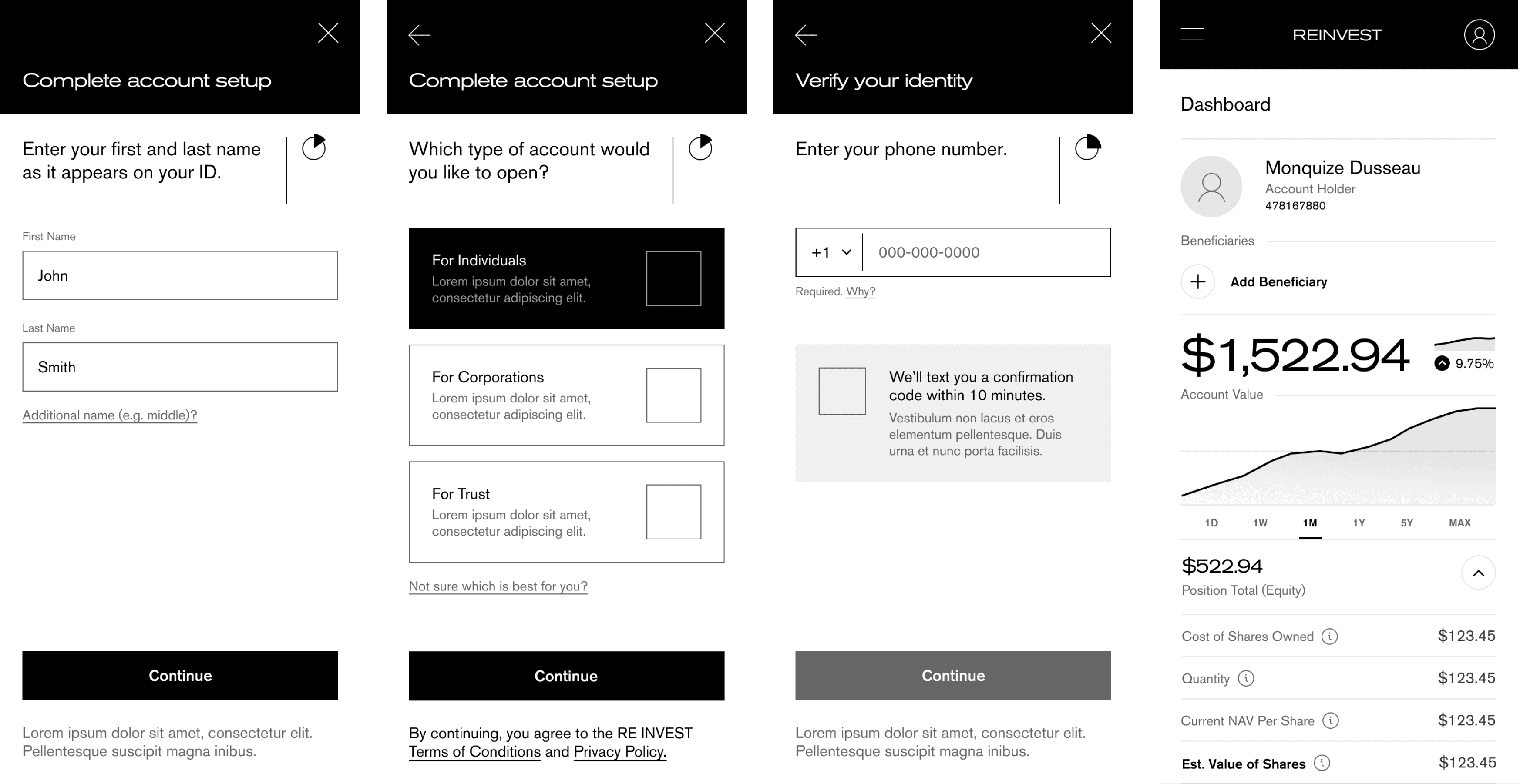Switch chart range to MAX
Image resolution: width=1520 pixels, height=784 pixels.
1459,523
